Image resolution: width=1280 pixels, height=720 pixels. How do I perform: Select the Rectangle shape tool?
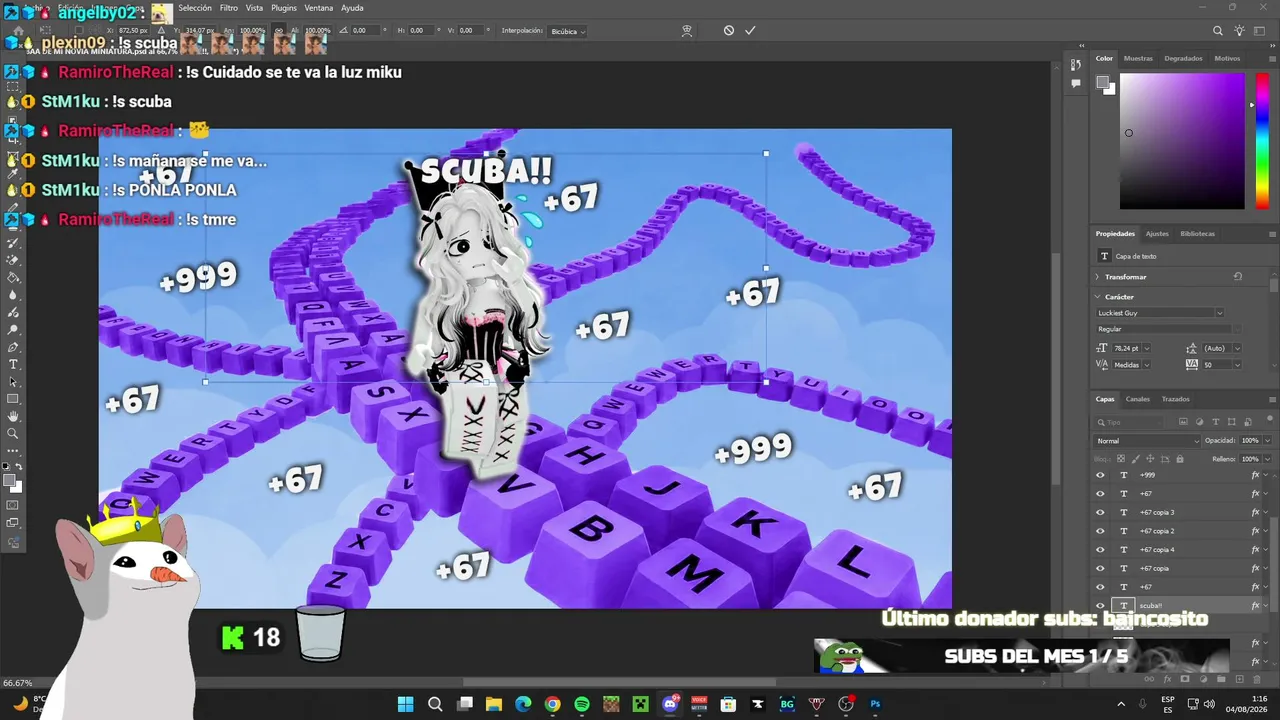(x=13, y=399)
